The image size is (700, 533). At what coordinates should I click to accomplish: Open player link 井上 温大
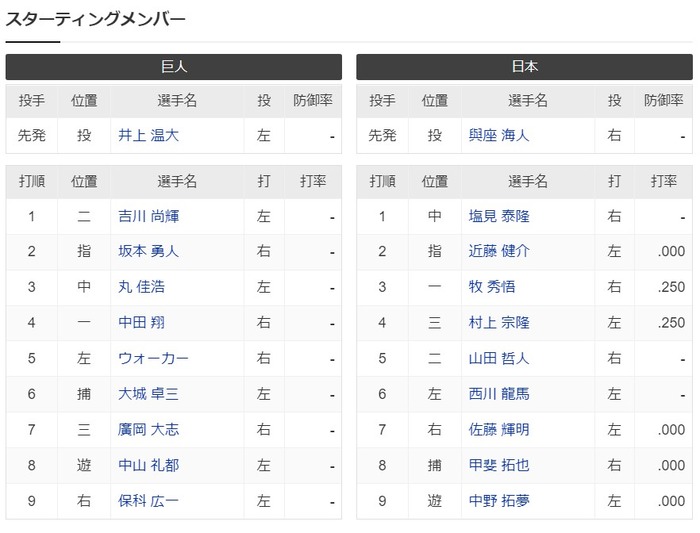[148, 135]
